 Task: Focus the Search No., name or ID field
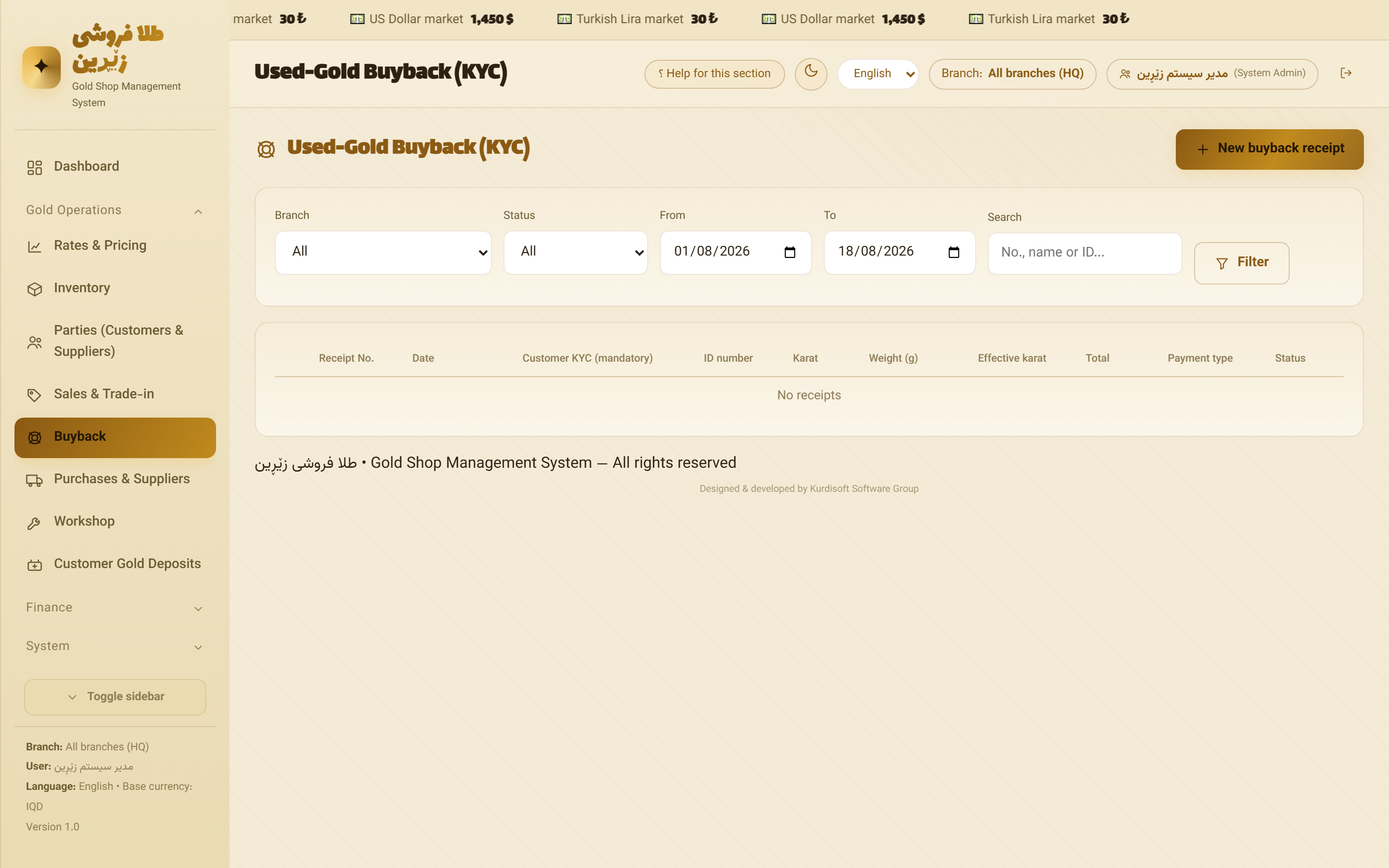[x=1085, y=253]
